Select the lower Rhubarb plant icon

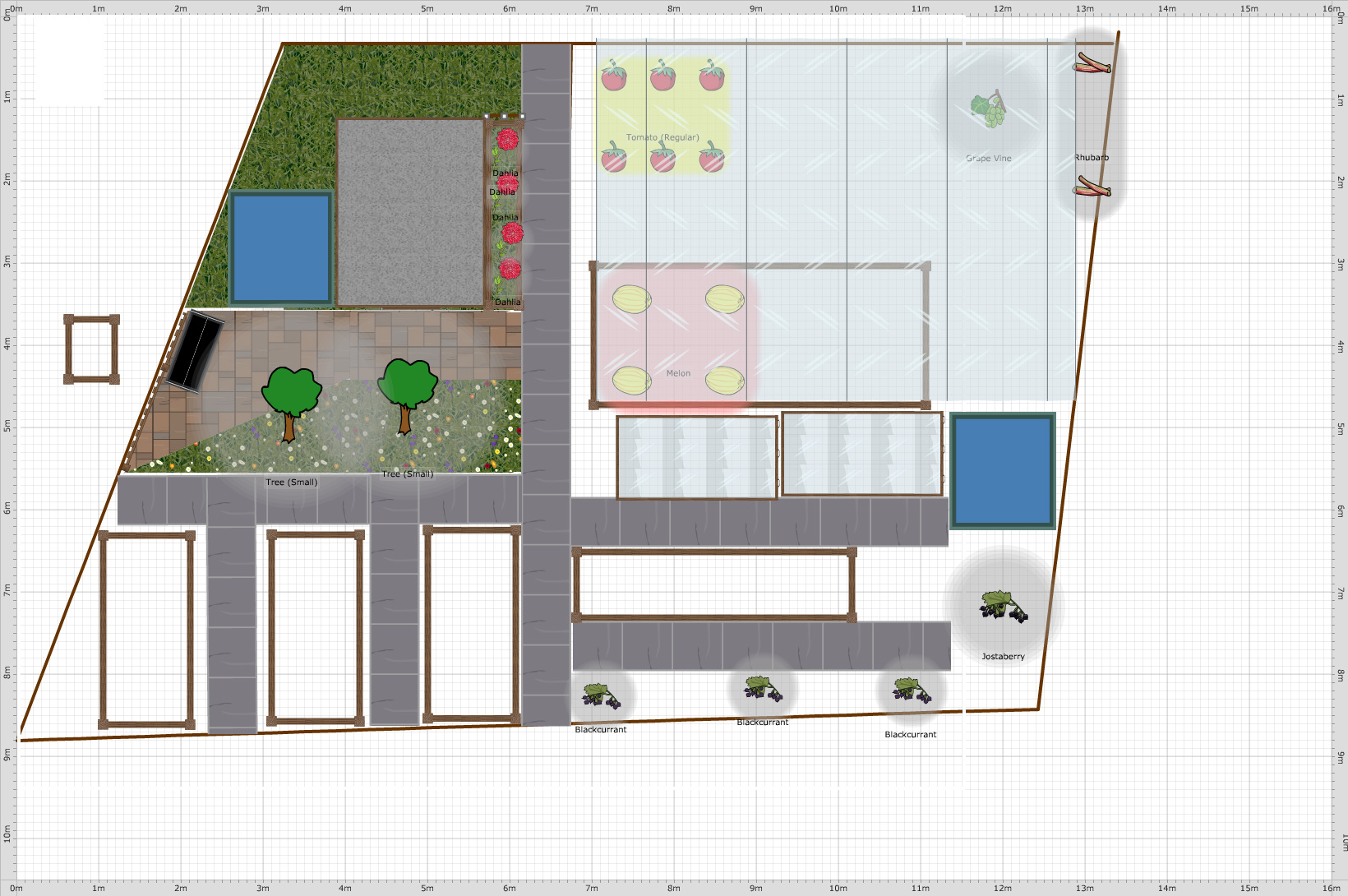(x=1092, y=187)
